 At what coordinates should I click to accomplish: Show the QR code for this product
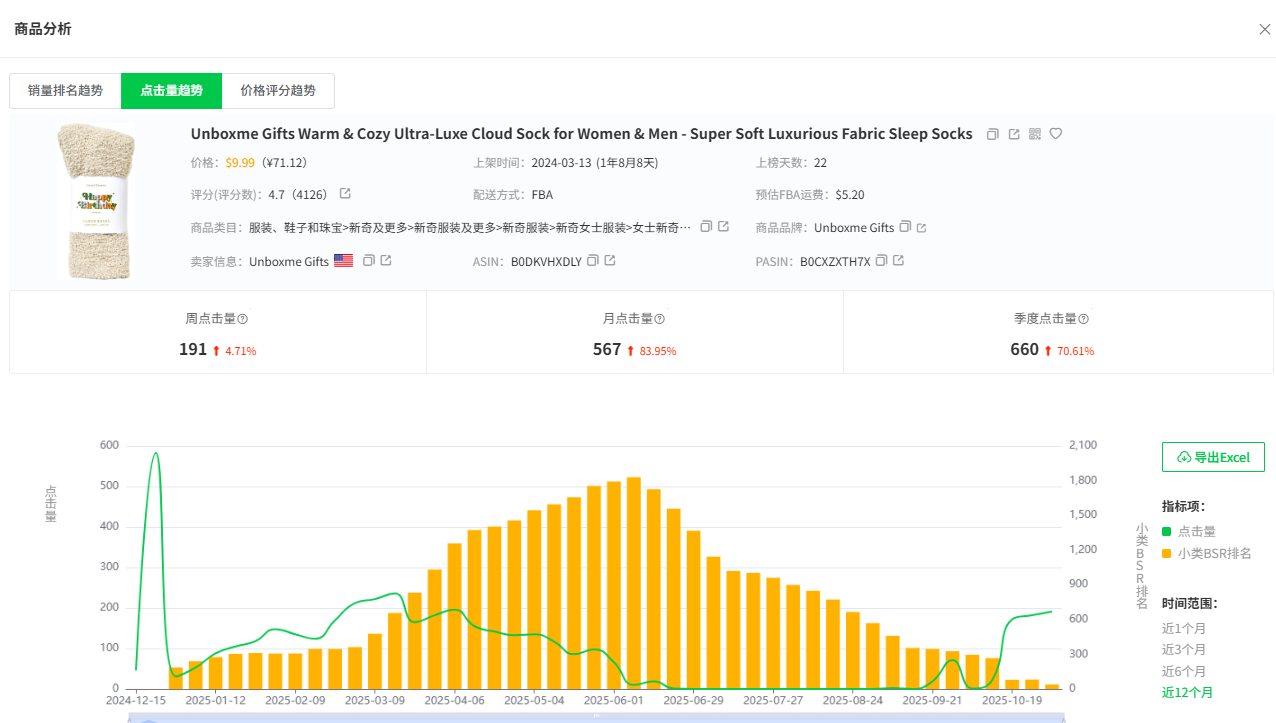tap(1035, 134)
